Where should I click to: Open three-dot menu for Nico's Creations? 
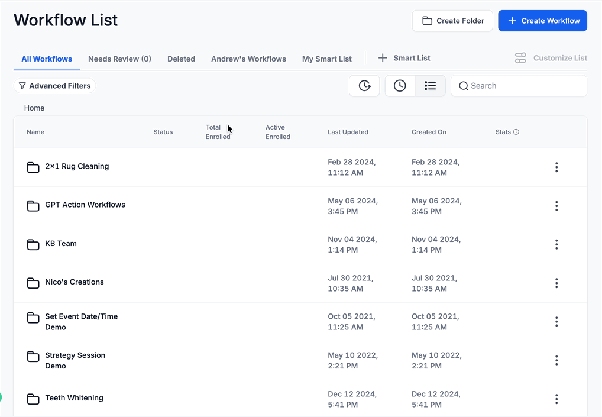coord(556,283)
